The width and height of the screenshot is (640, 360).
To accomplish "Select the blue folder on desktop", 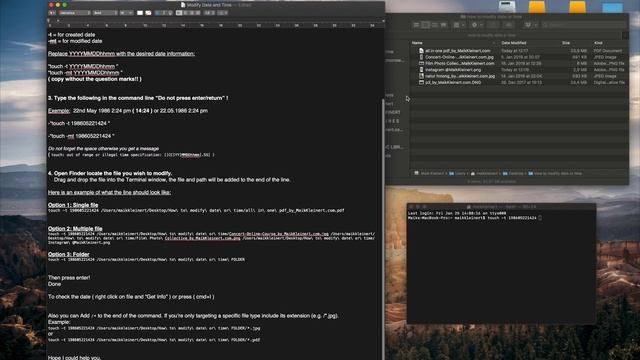I will 613,7.
